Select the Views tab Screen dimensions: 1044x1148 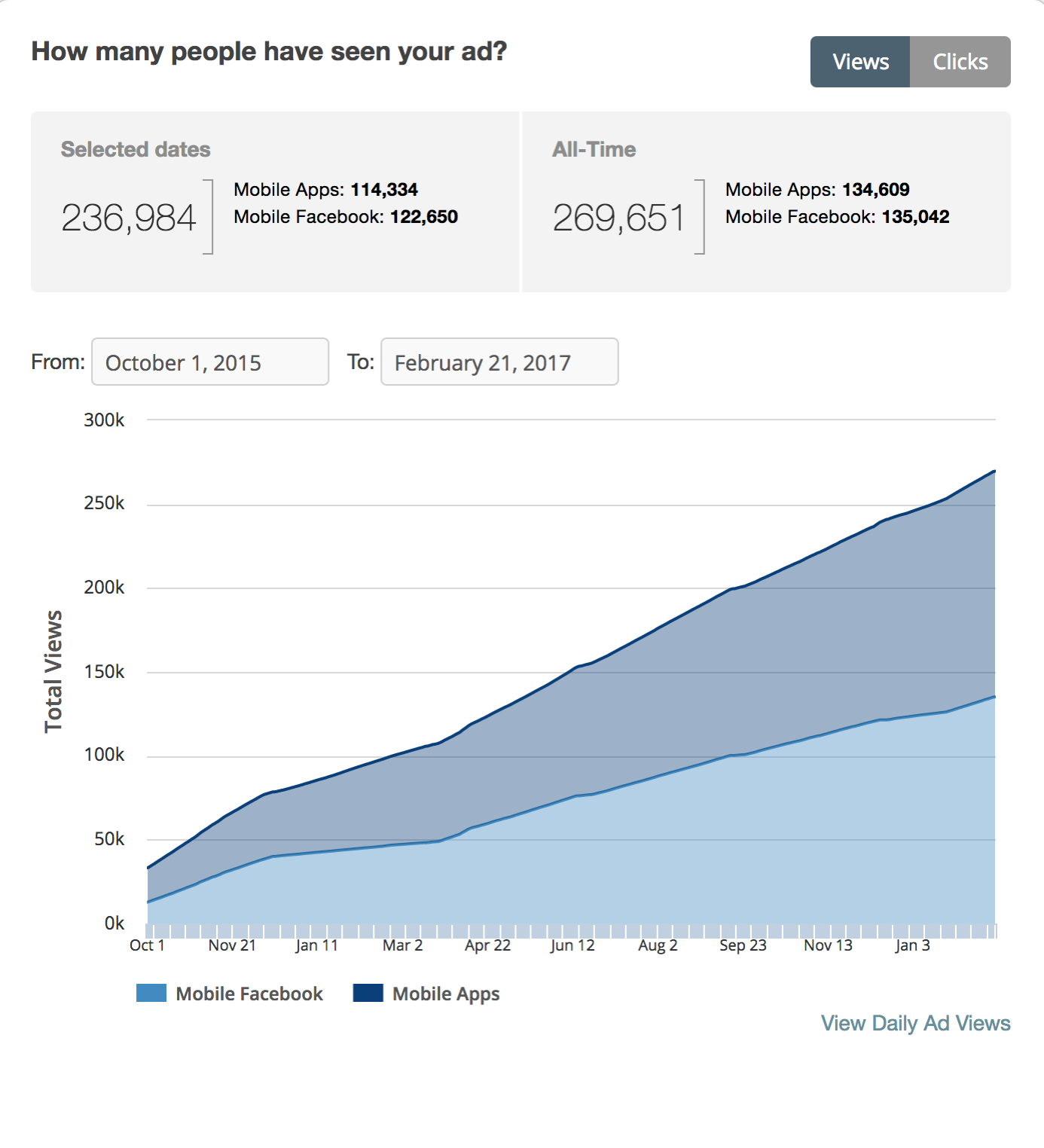pyautogui.click(x=860, y=61)
